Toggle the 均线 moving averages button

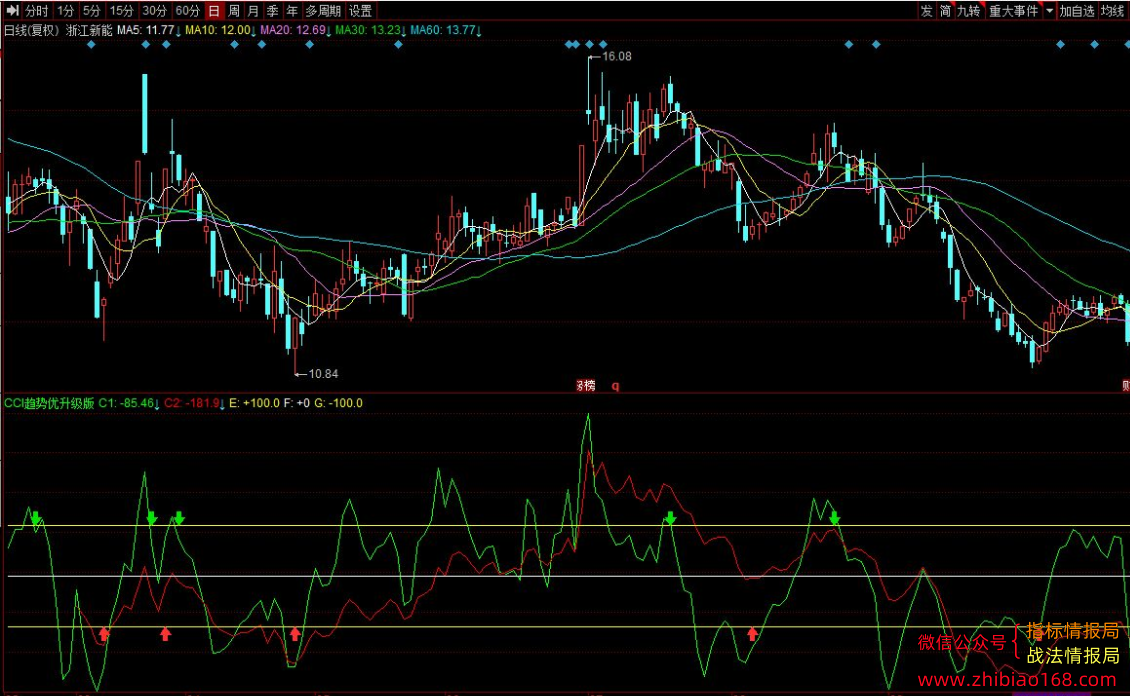tap(1113, 10)
